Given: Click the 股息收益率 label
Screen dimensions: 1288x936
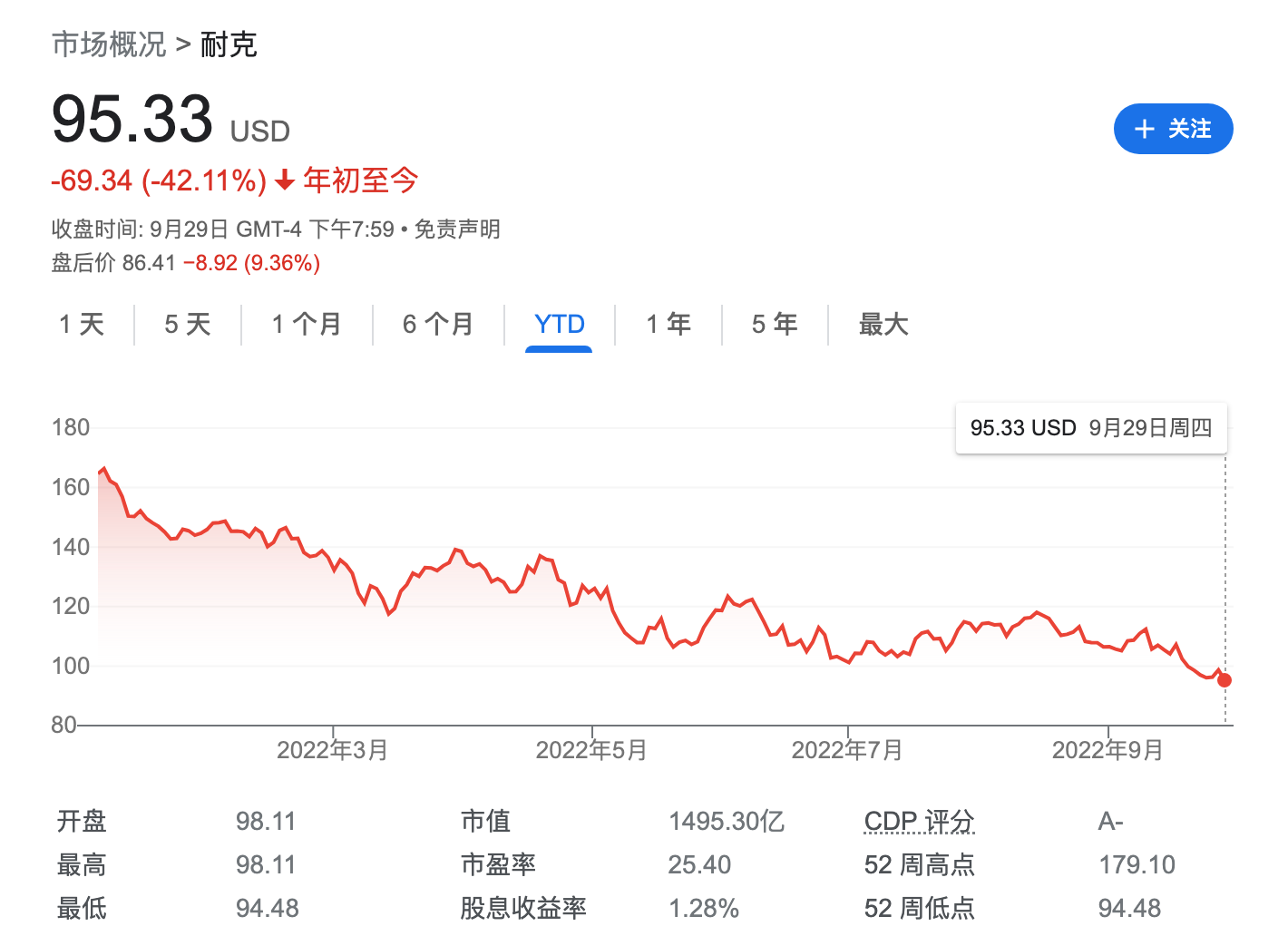Looking at the screenshot, I should [523, 908].
